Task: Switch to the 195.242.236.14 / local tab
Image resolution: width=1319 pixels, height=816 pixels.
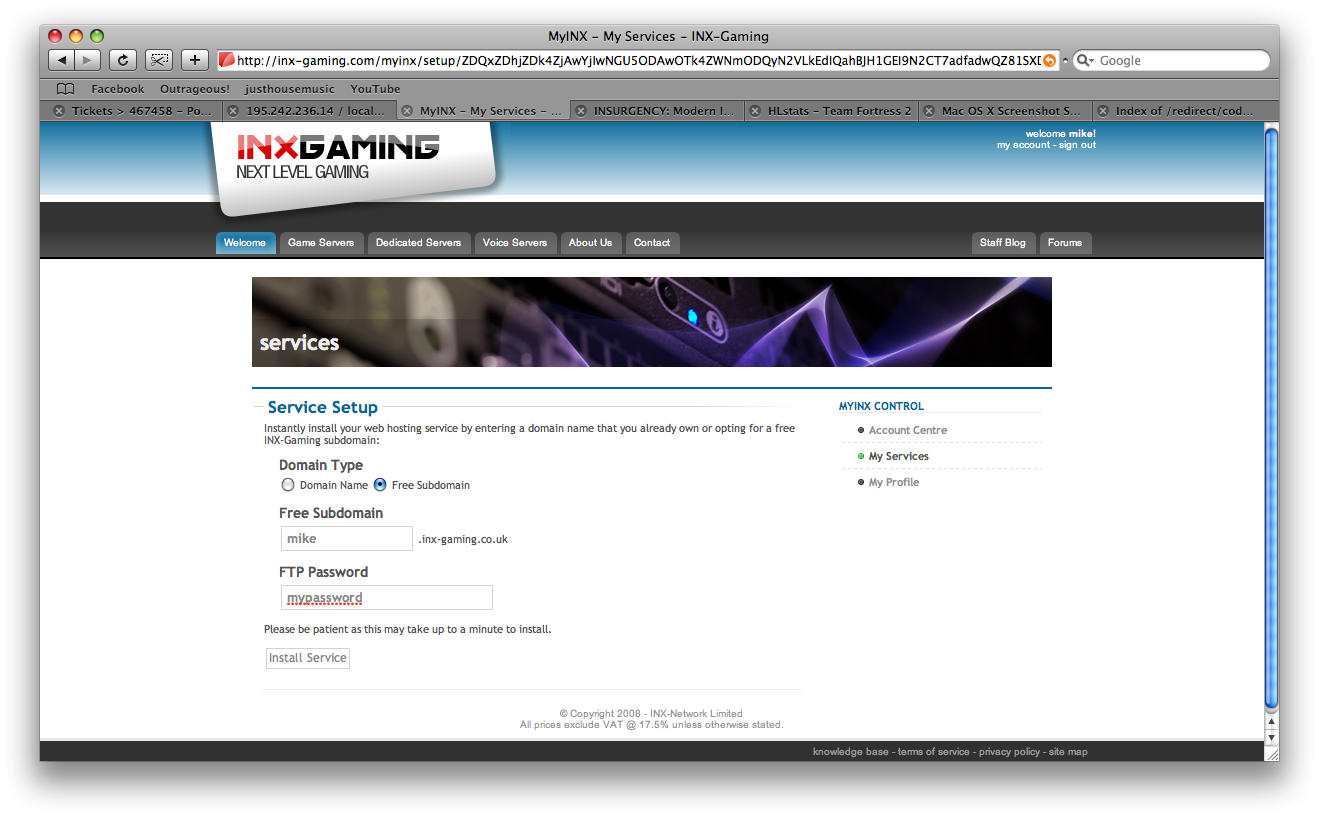Action: tap(309, 111)
